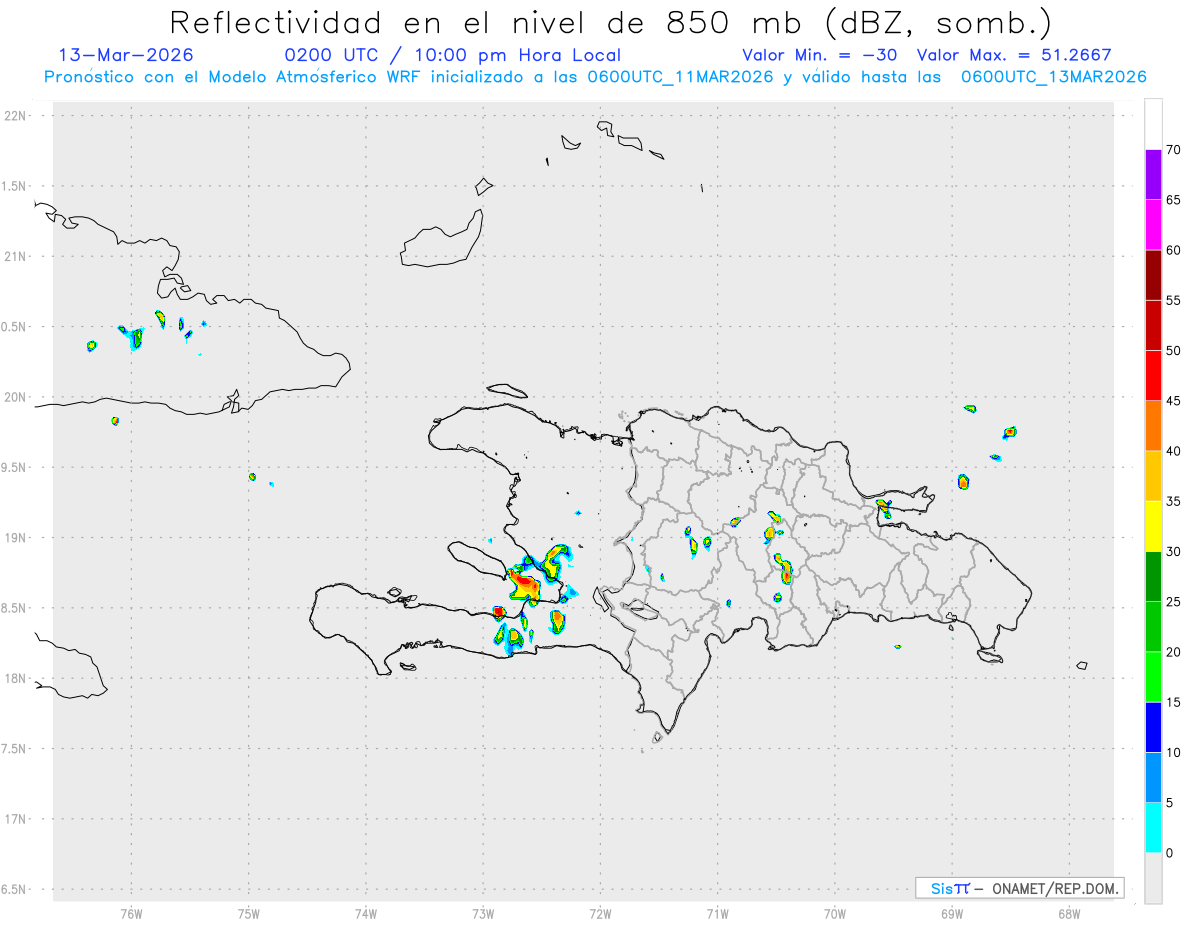Click the latitude label '17N'
This screenshot has width=1200, height=927.
(x=17, y=819)
